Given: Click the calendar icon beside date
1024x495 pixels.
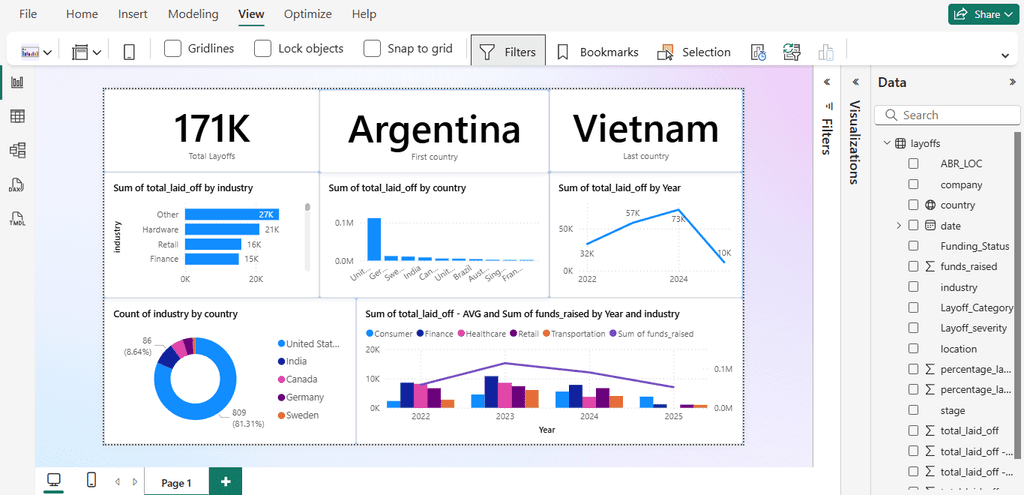Looking at the screenshot, I should 931,225.
